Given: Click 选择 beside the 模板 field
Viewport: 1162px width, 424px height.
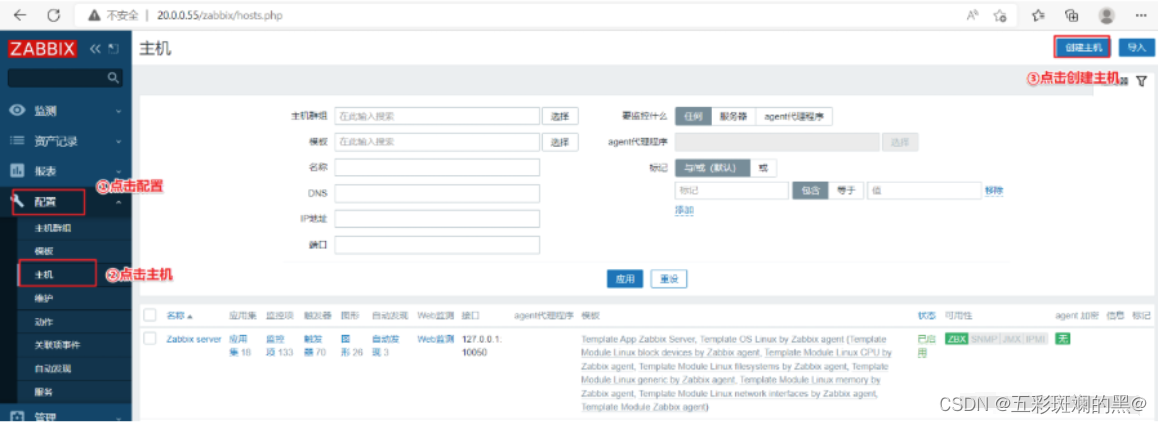Looking at the screenshot, I should (560, 142).
